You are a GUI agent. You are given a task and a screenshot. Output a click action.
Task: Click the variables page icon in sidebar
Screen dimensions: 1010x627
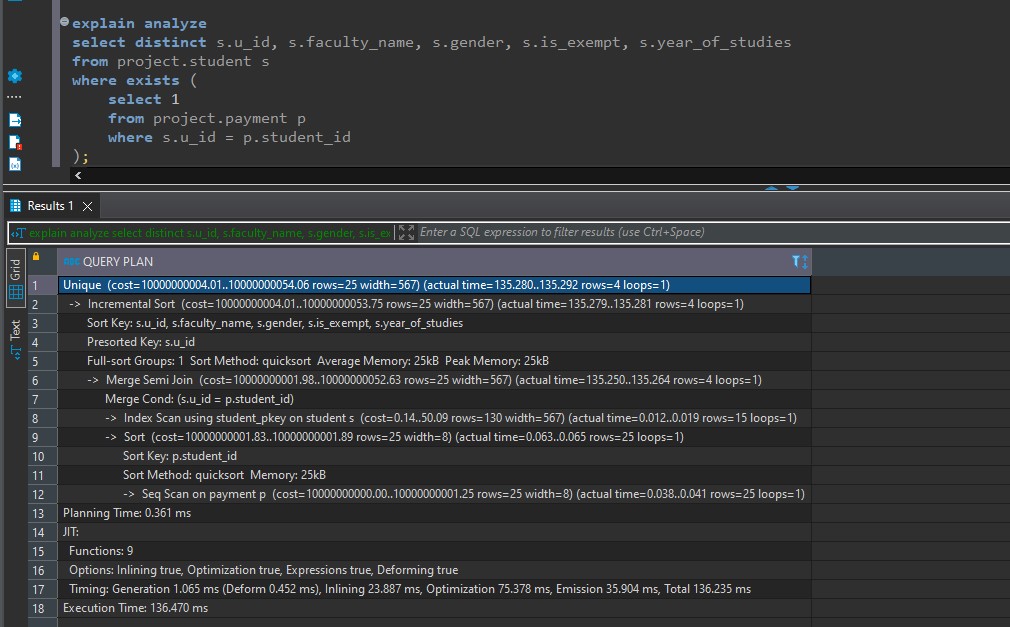14,163
